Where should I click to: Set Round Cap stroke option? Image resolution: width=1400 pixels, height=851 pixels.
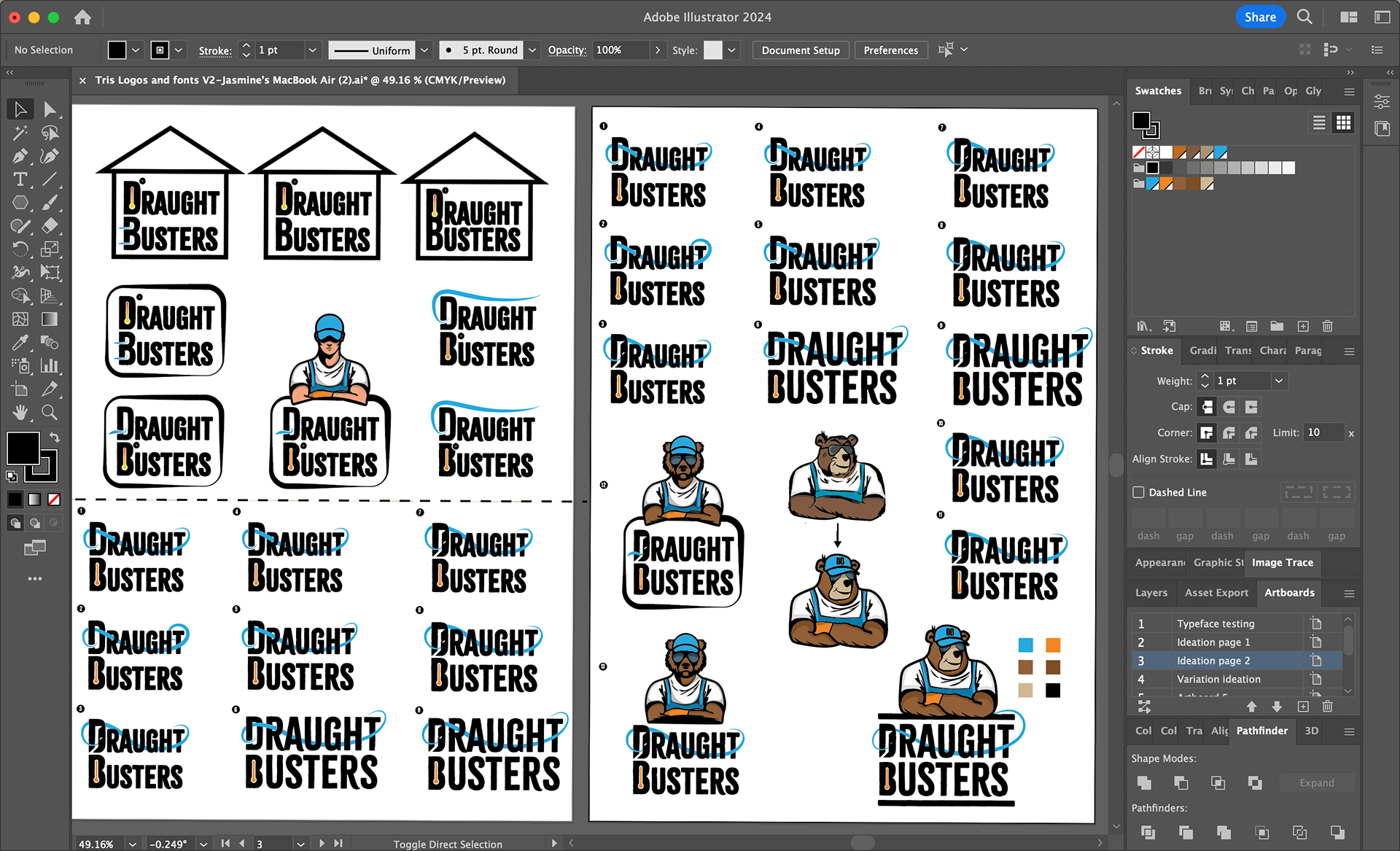(1229, 407)
